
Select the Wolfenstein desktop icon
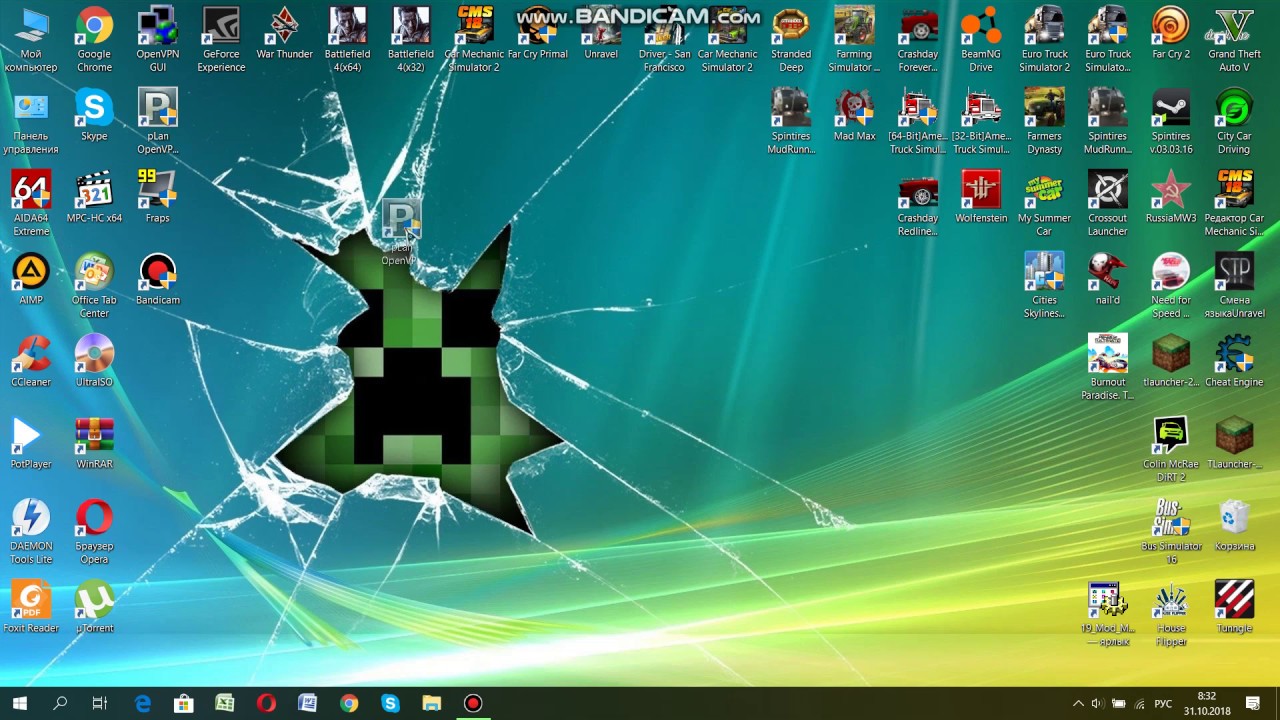(981, 196)
